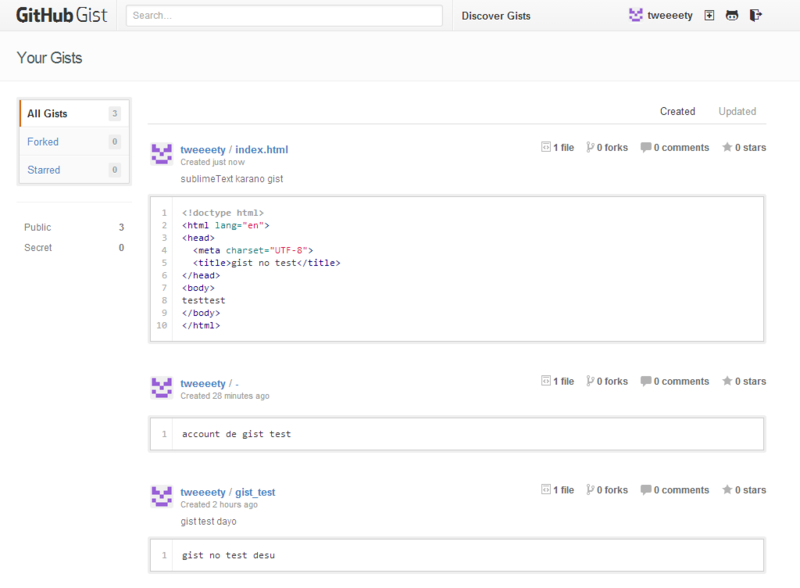Select the All Gists filter
The width and height of the screenshot is (800, 588).
(x=74, y=113)
